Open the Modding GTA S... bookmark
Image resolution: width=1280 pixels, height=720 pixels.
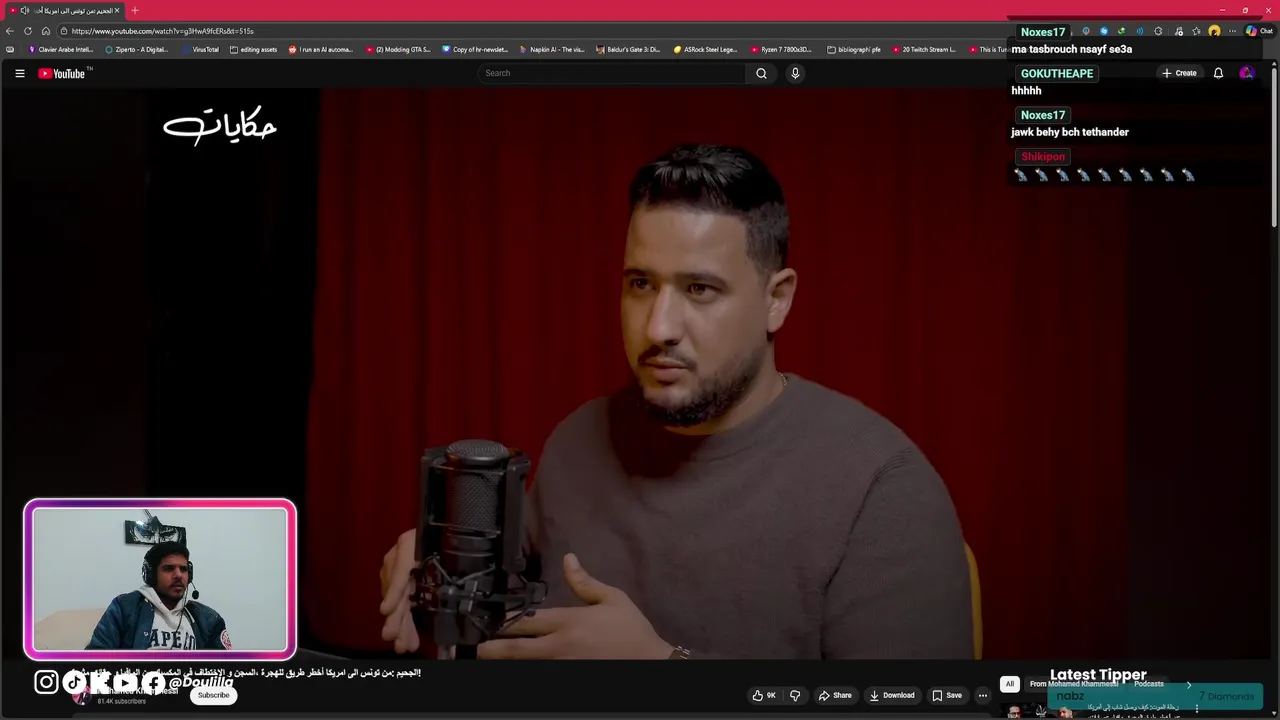pos(398,49)
